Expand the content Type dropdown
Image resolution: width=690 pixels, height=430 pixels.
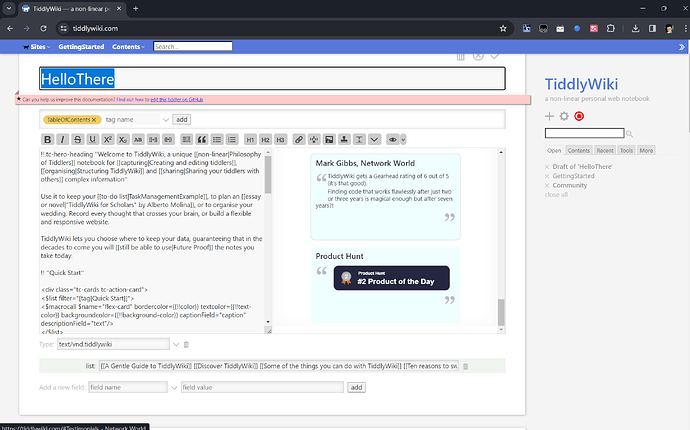click(176, 344)
